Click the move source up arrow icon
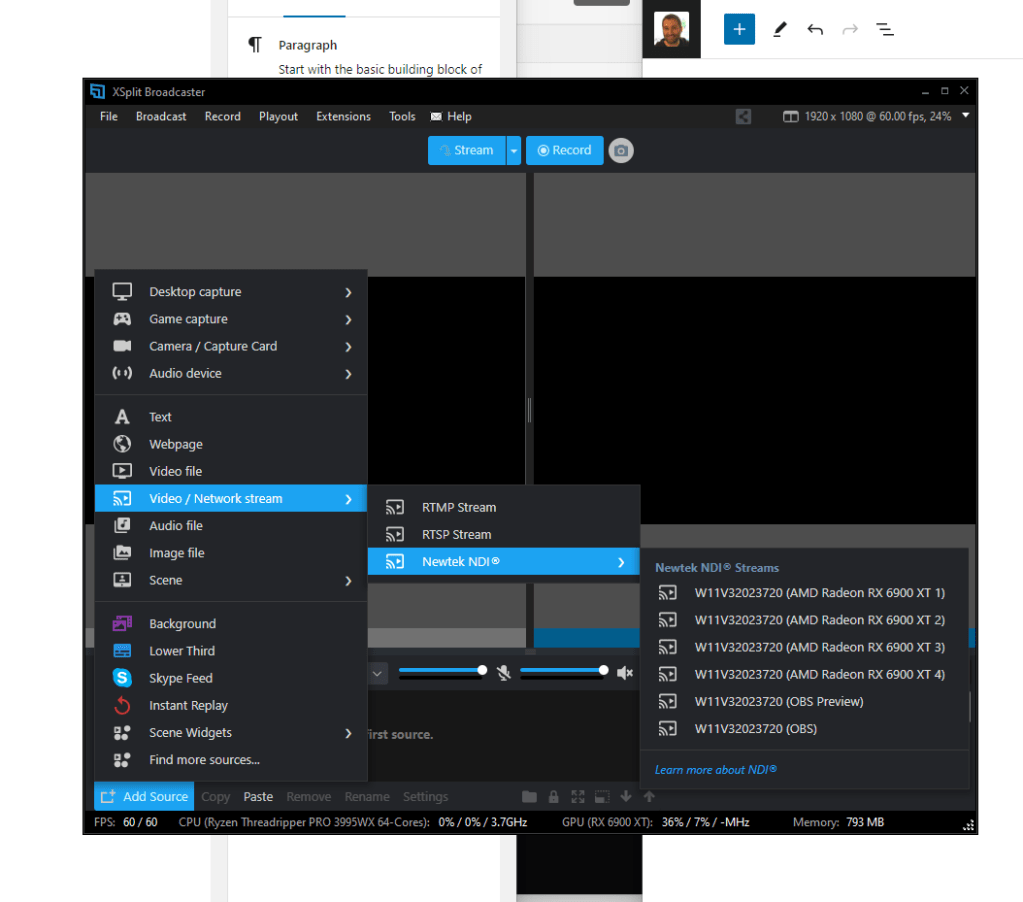 point(649,796)
